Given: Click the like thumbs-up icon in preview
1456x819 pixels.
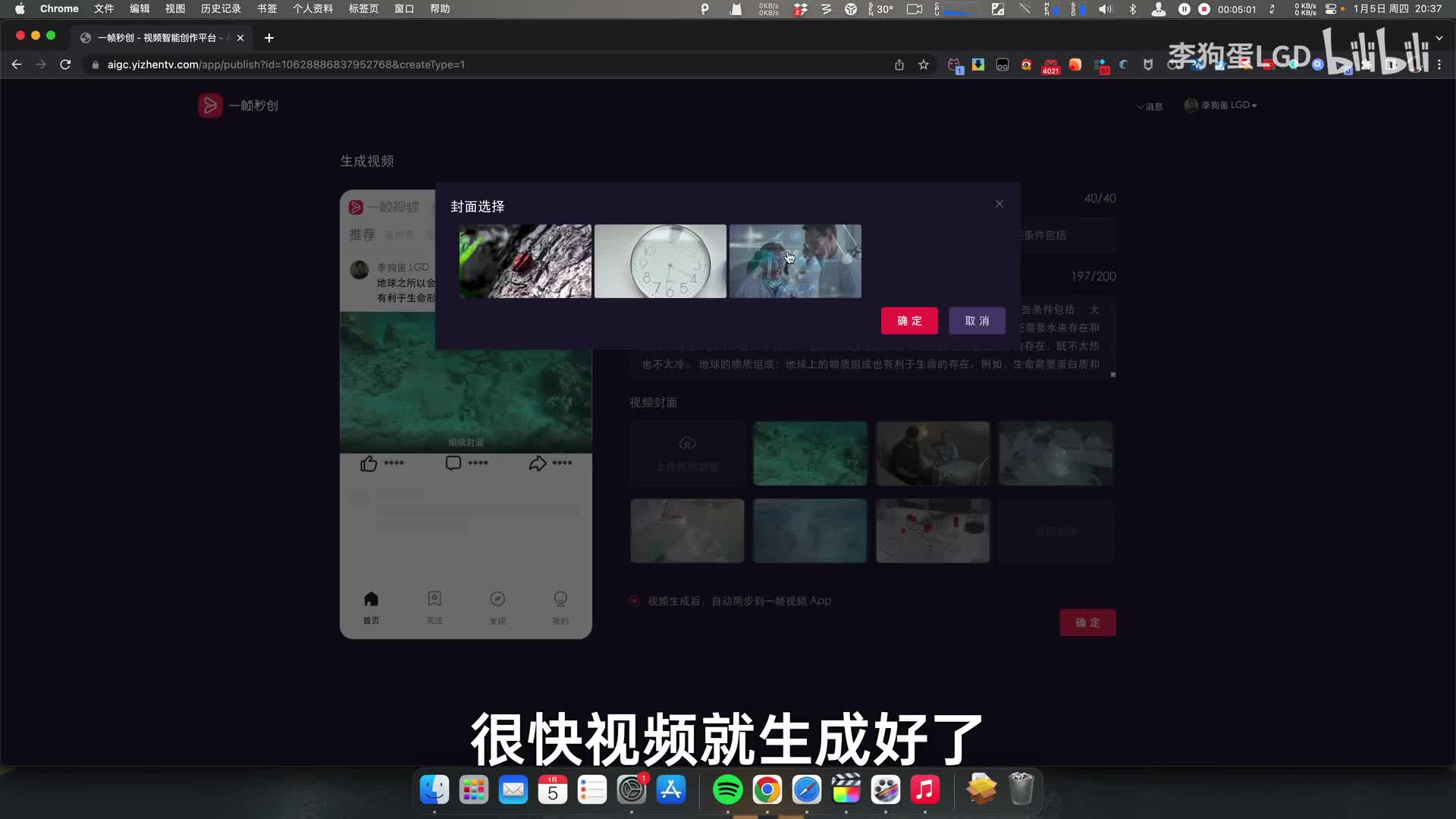Looking at the screenshot, I should coord(369,463).
